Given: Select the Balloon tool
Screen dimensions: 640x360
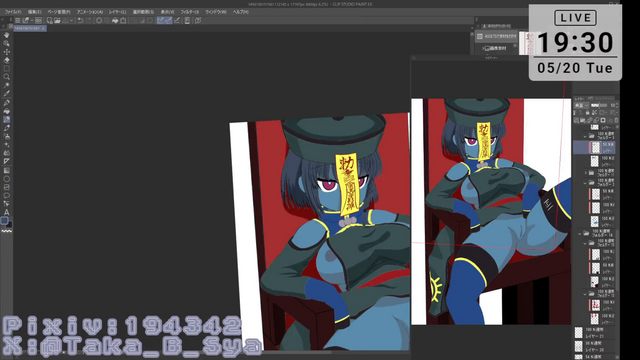Looking at the screenshot, I should [x=7, y=196].
